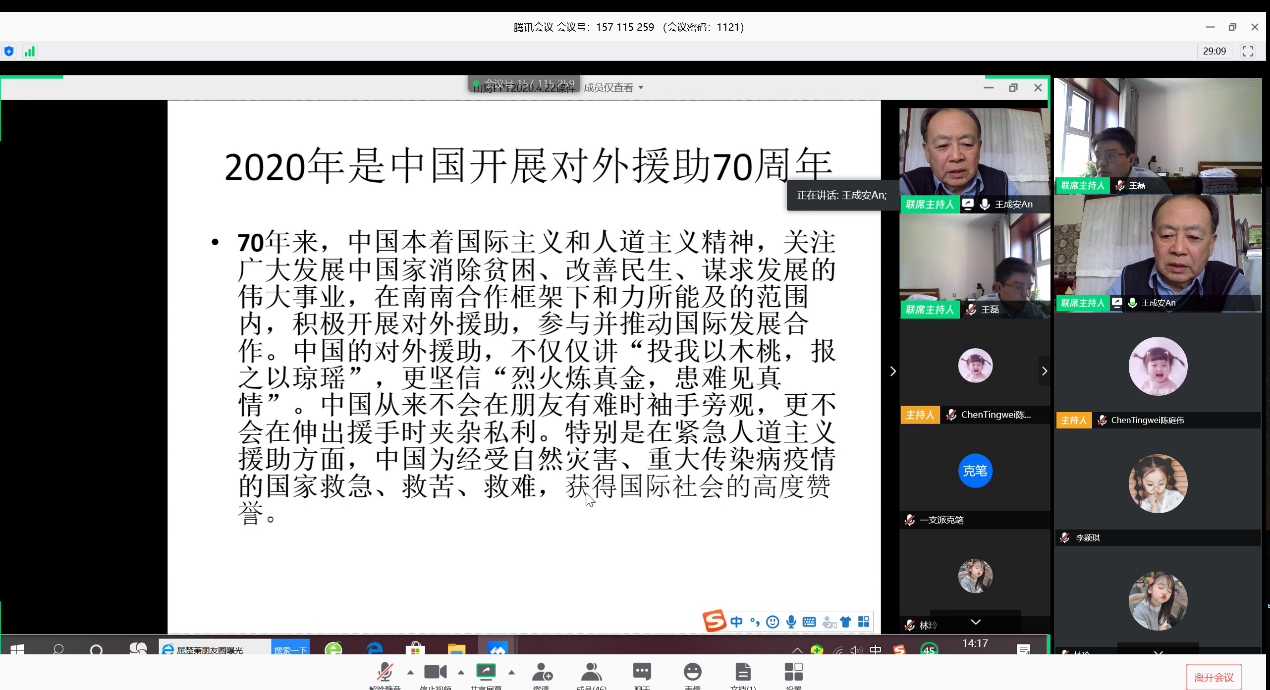
Task: Expand video options arrow beside camera
Action: pos(461,671)
